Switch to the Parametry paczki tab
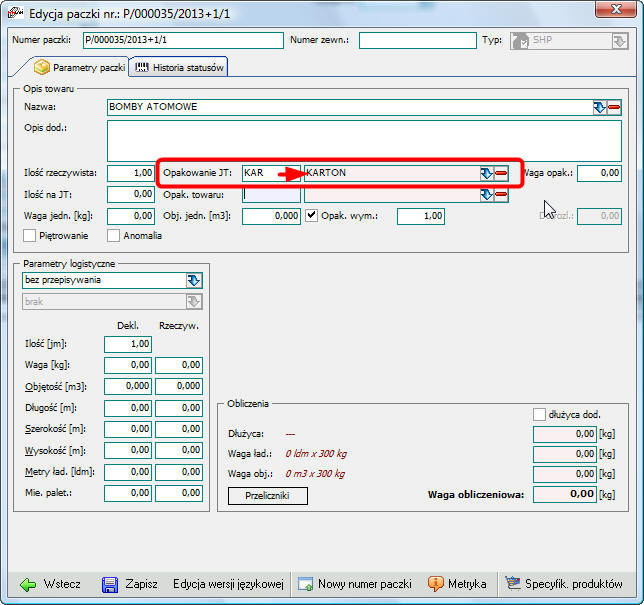The image size is (644, 605). (80, 67)
